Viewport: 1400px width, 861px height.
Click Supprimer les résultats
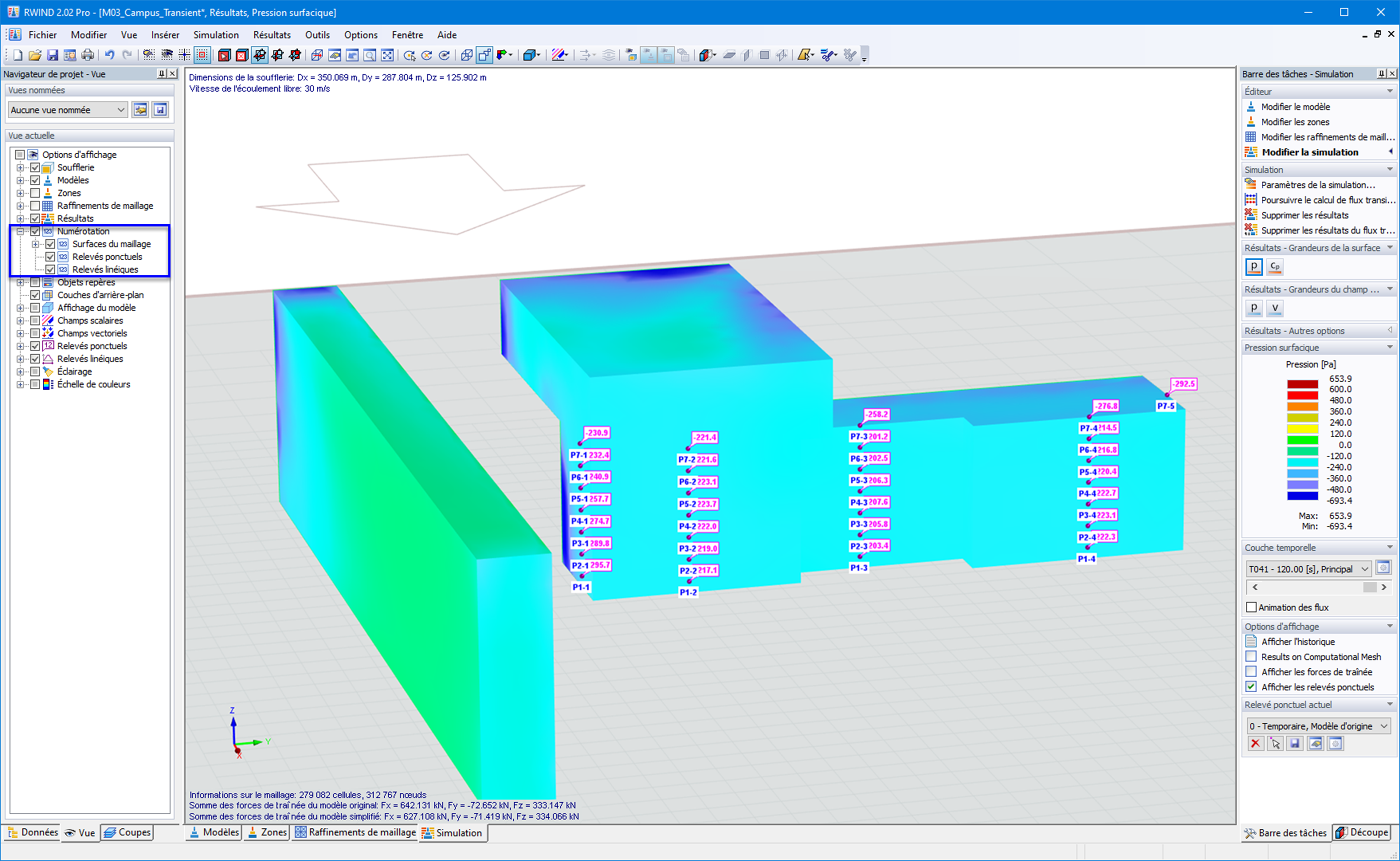(x=1305, y=215)
